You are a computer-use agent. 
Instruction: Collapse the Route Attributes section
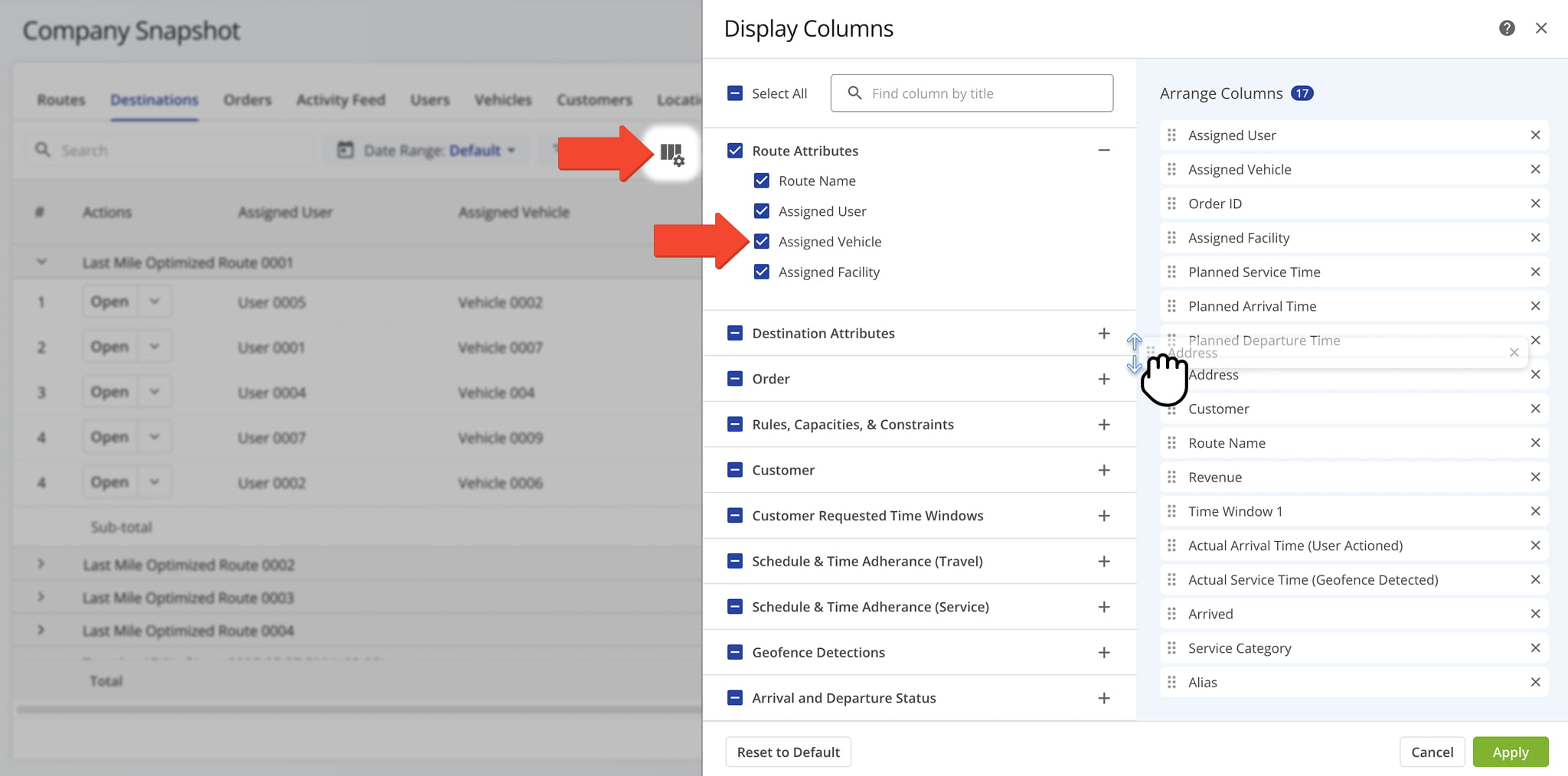[1103, 151]
